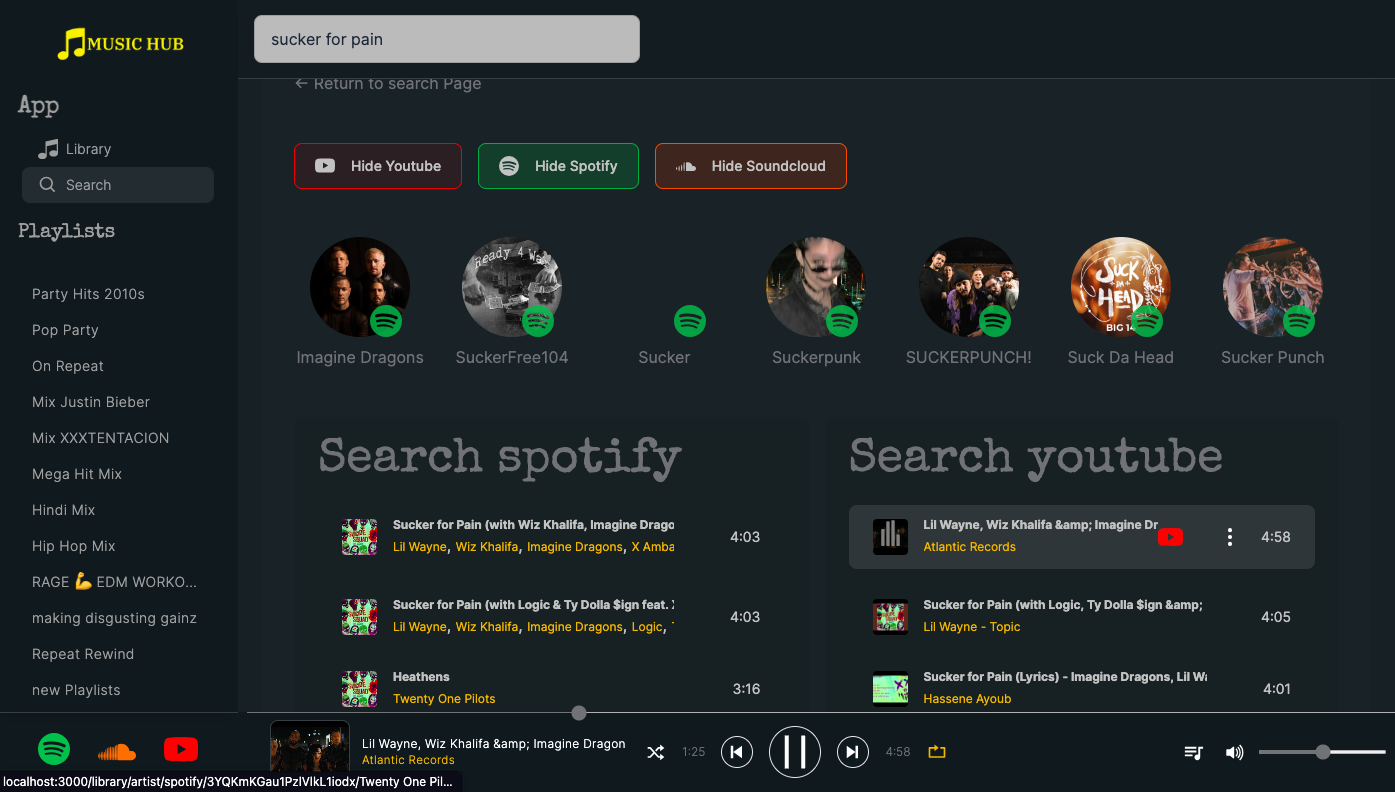Open Logic artist link in second track
1395x792 pixels.
pyautogui.click(x=647, y=627)
